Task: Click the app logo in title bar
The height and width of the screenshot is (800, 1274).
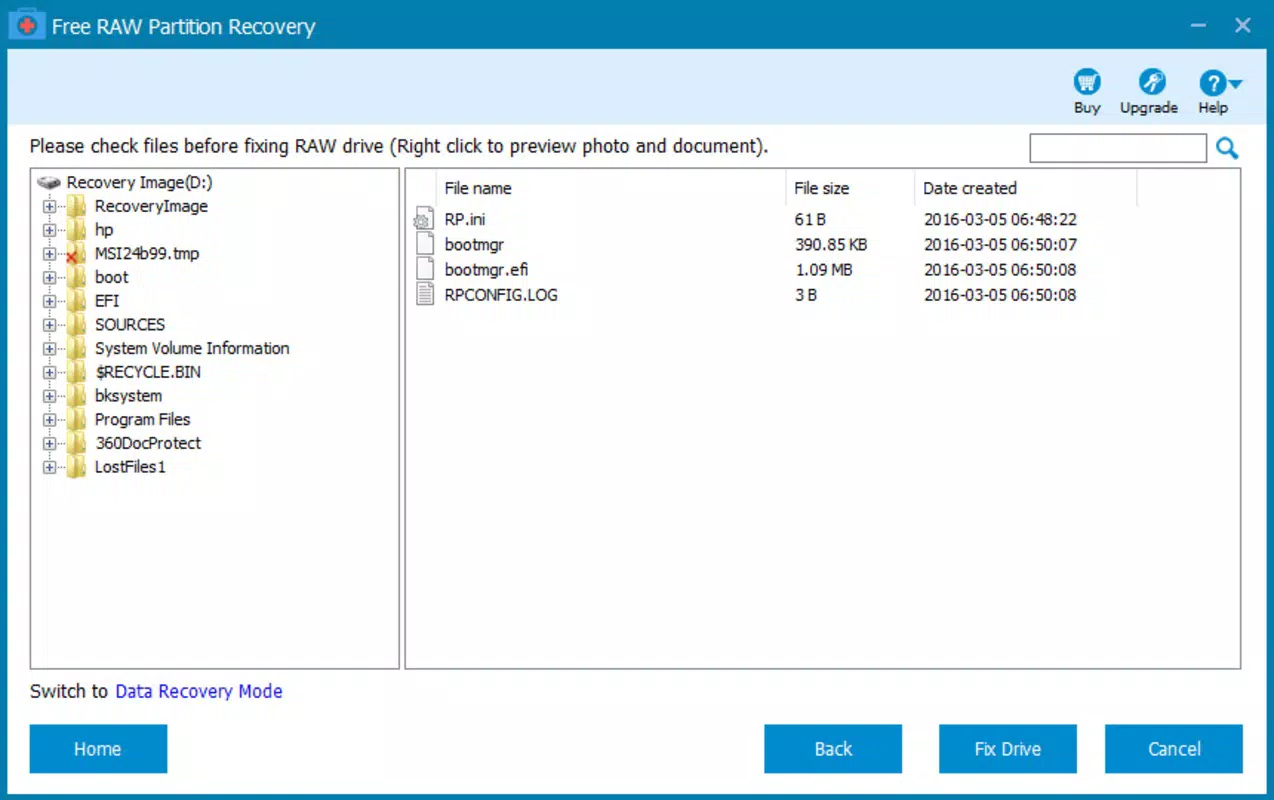Action: pyautogui.click(x=26, y=26)
